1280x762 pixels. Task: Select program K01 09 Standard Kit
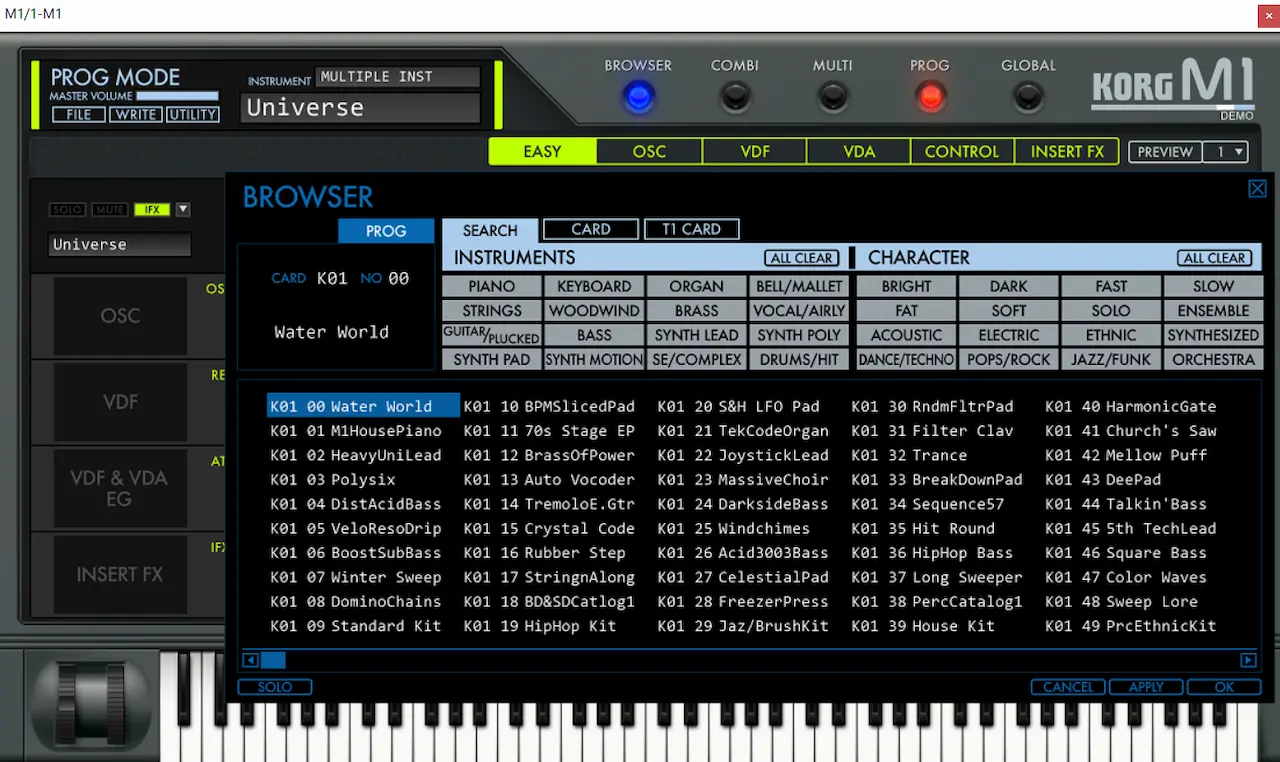(x=356, y=626)
